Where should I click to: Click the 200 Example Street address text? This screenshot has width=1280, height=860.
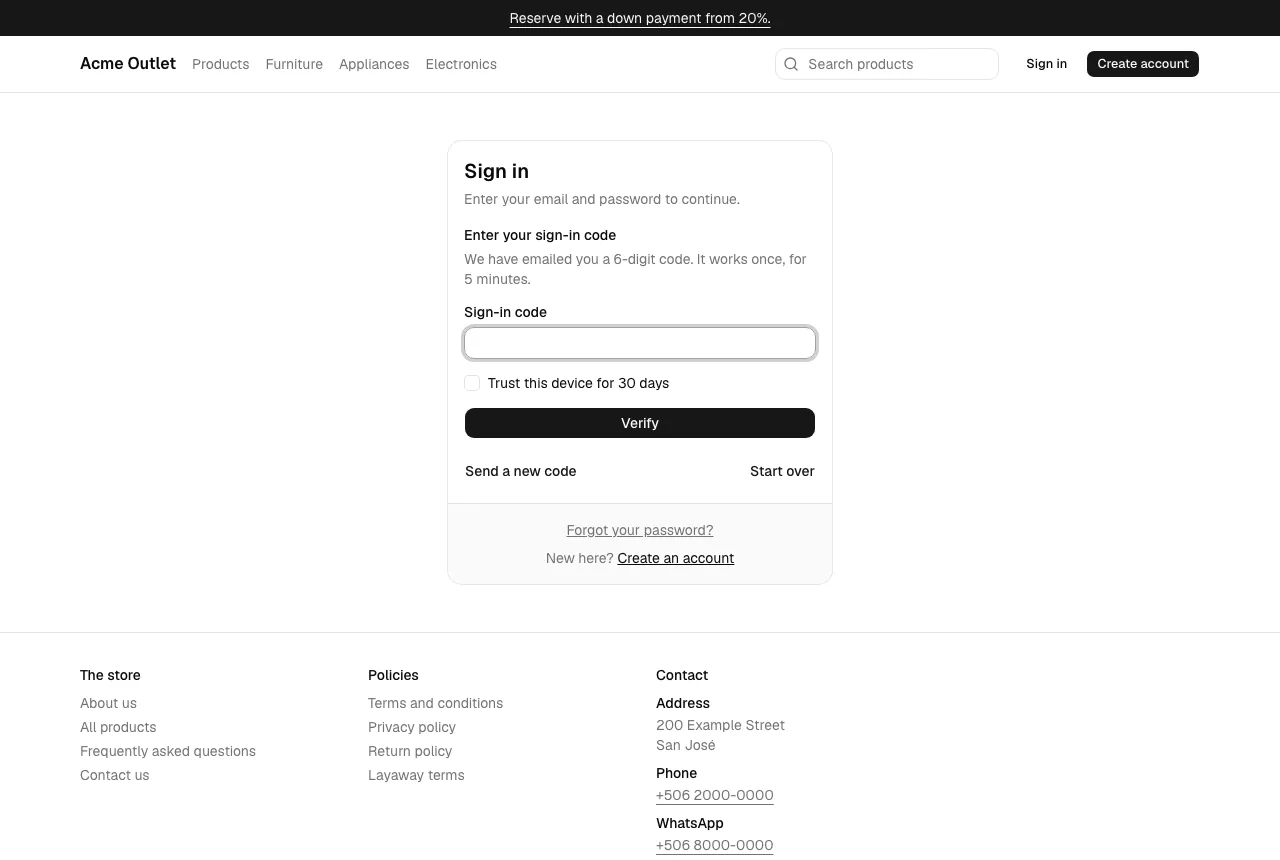[x=720, y=725]
